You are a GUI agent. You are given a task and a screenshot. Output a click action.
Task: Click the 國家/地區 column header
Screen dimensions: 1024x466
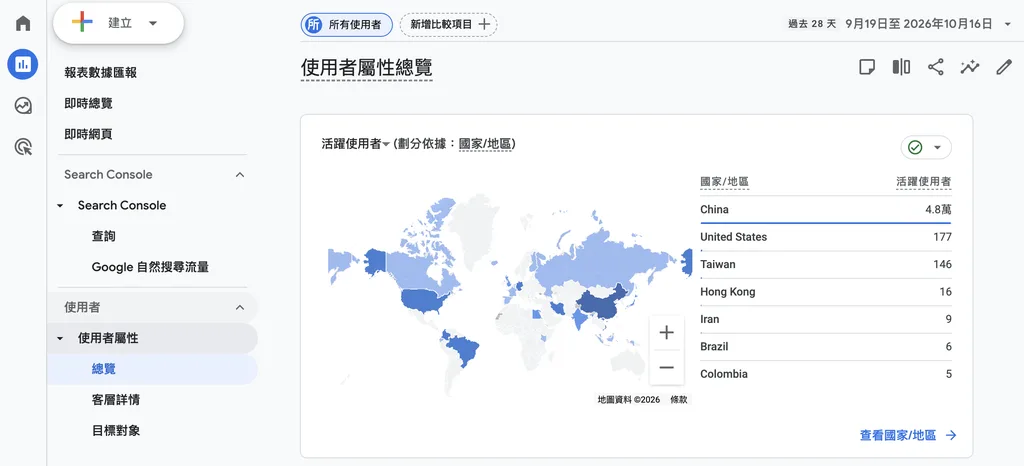724,182
